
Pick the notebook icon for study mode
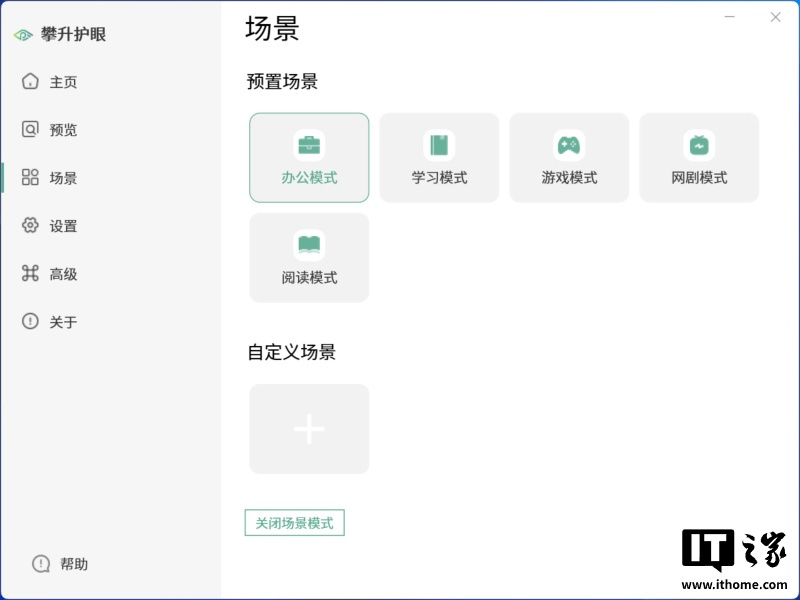(x=439, y=145)
